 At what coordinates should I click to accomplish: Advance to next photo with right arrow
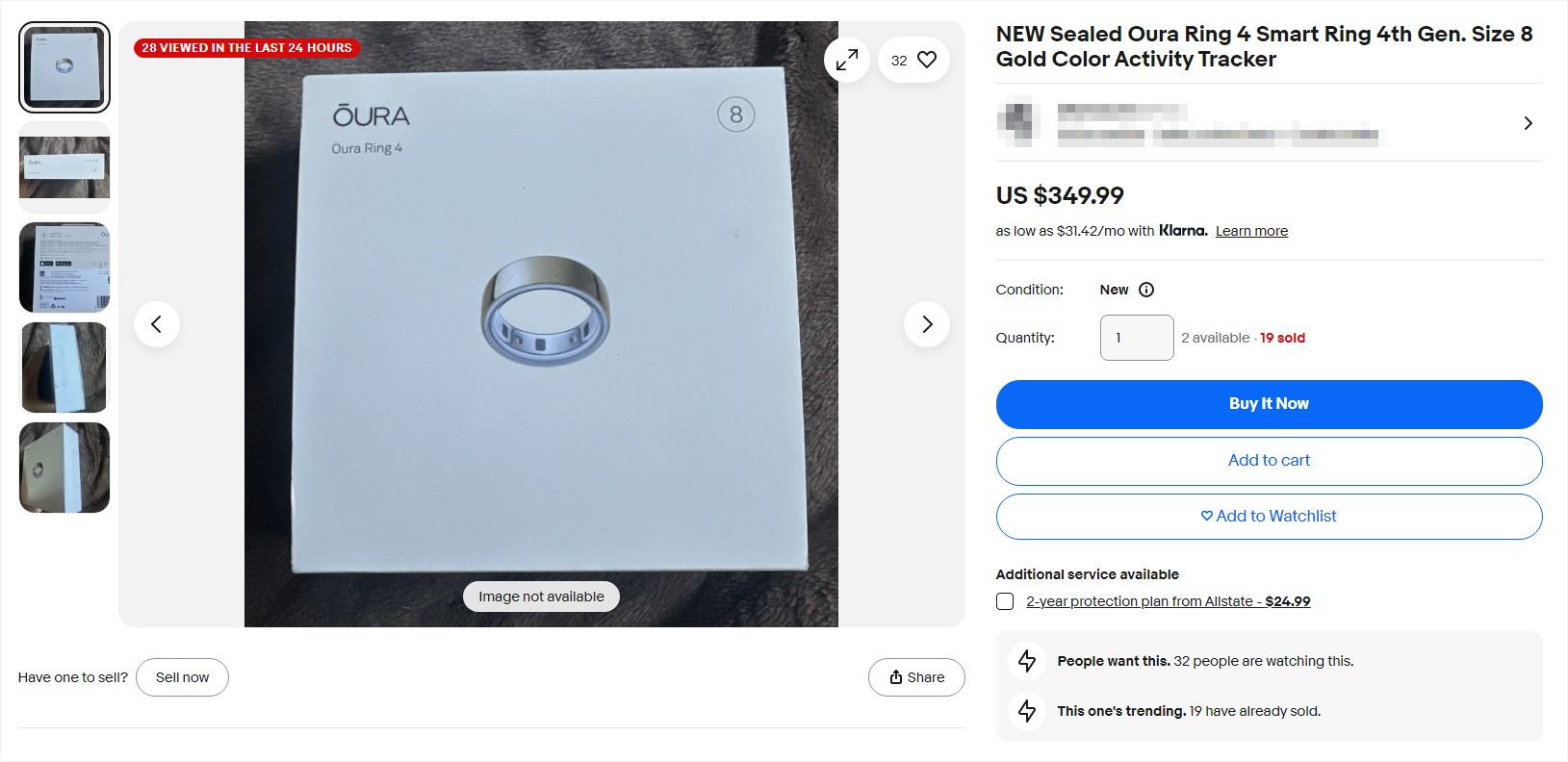(x=926, y=324)
